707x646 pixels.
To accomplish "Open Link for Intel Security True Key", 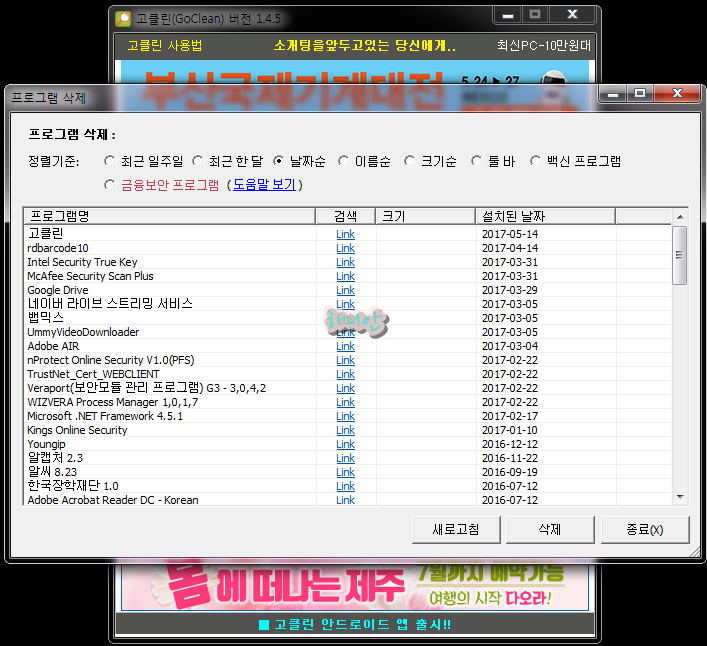I will (x=345, y=262).
